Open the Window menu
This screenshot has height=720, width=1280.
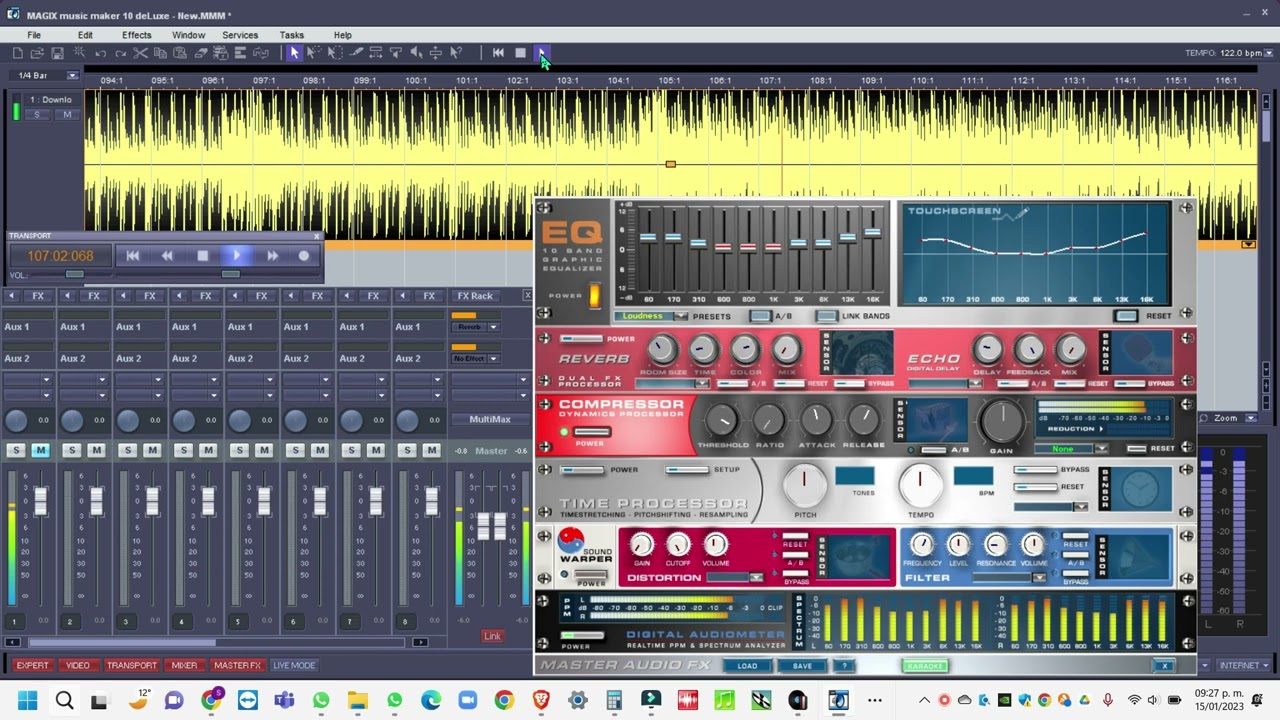point(188,35)
